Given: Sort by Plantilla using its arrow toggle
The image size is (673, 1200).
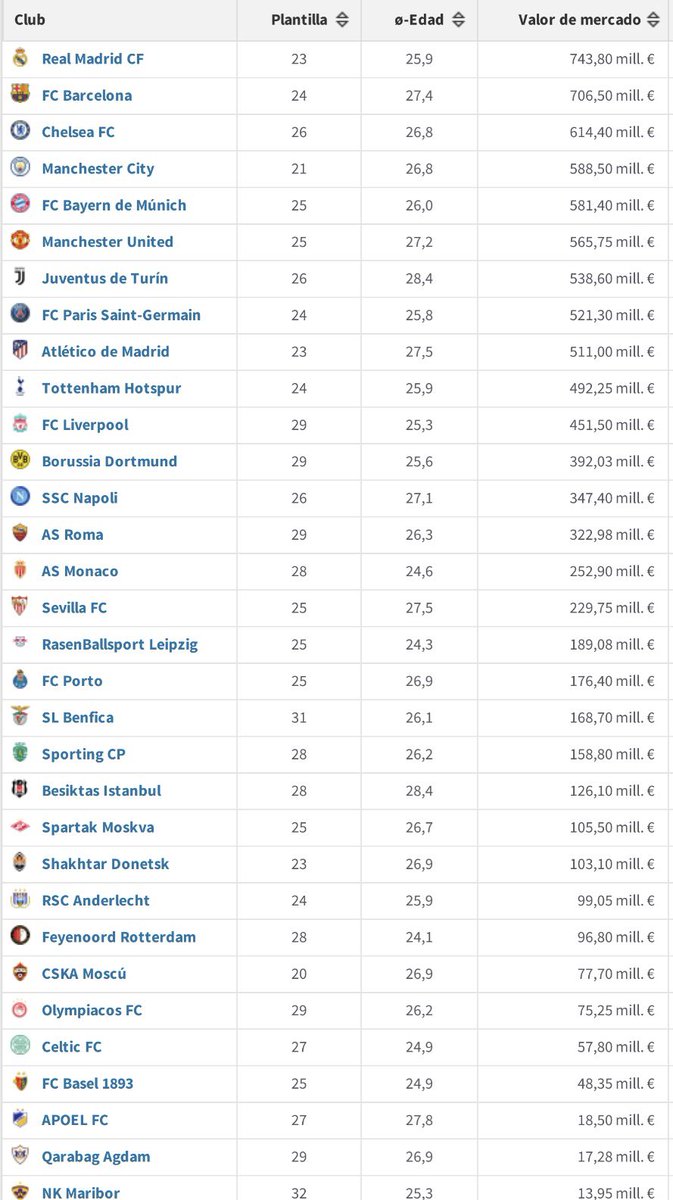Looking at the screenshot, I should click(x=342, y=20).
